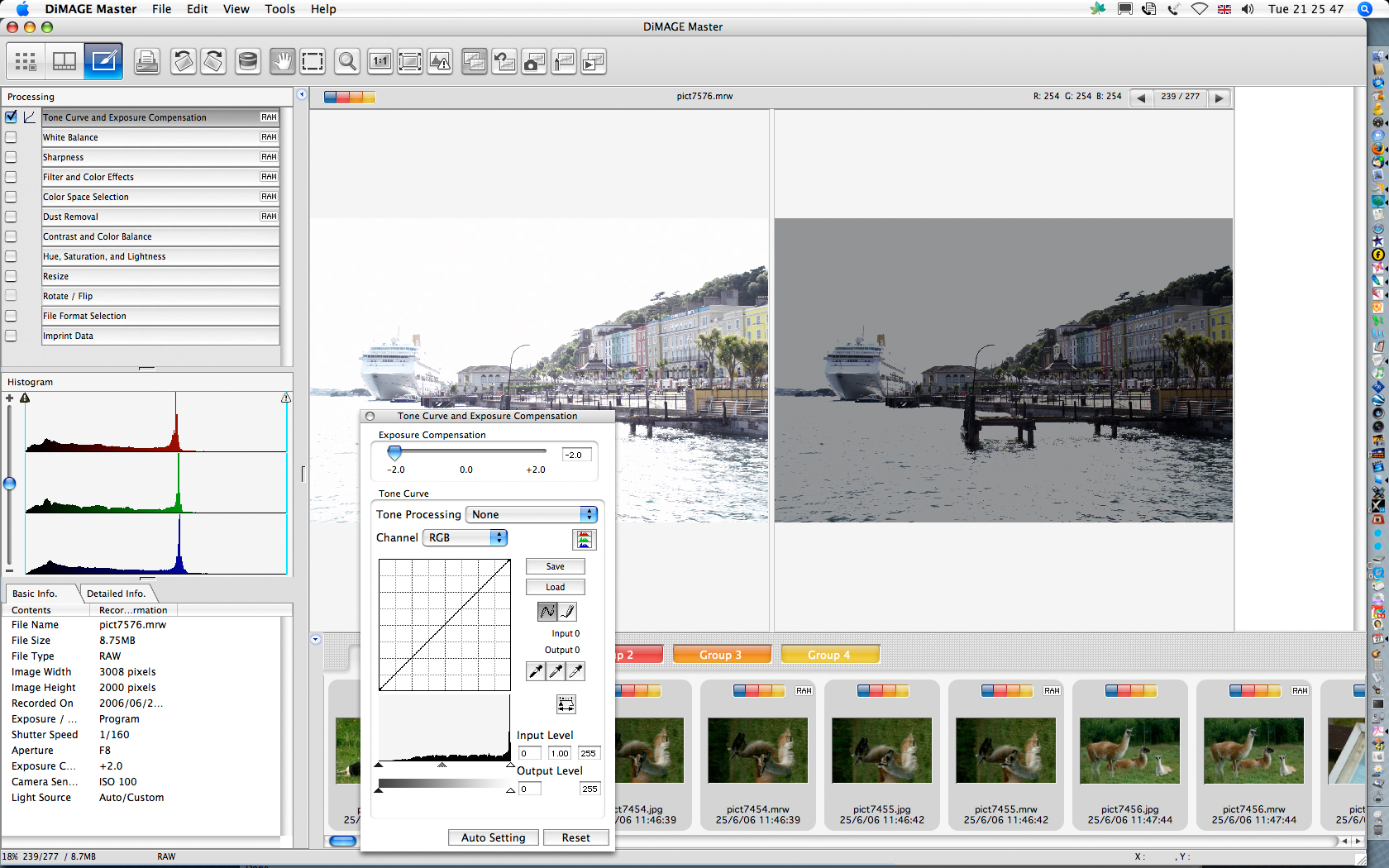Click the thumbnail size slider below strip

coord(342,841)
